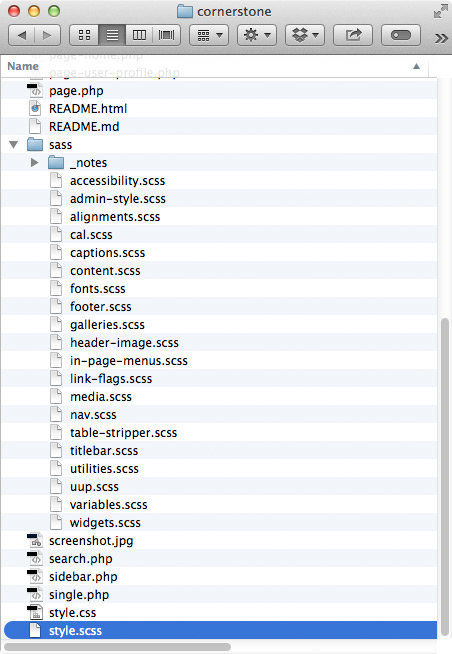Go forward with the toolbar forward arrow
Screen dimensions: 452x654
(x=47, y=35)
